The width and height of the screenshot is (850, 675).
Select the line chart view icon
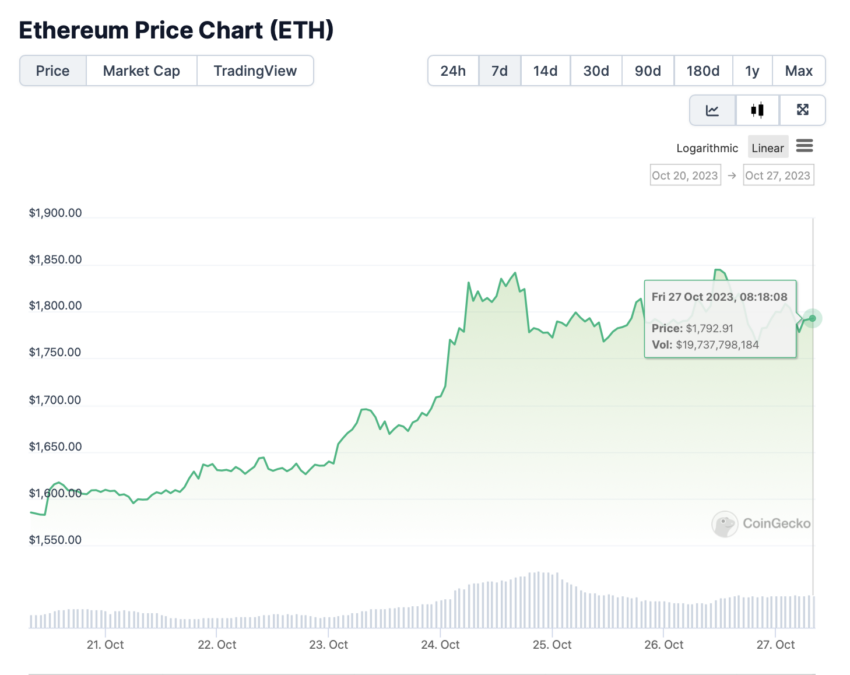tap(712, 110)
